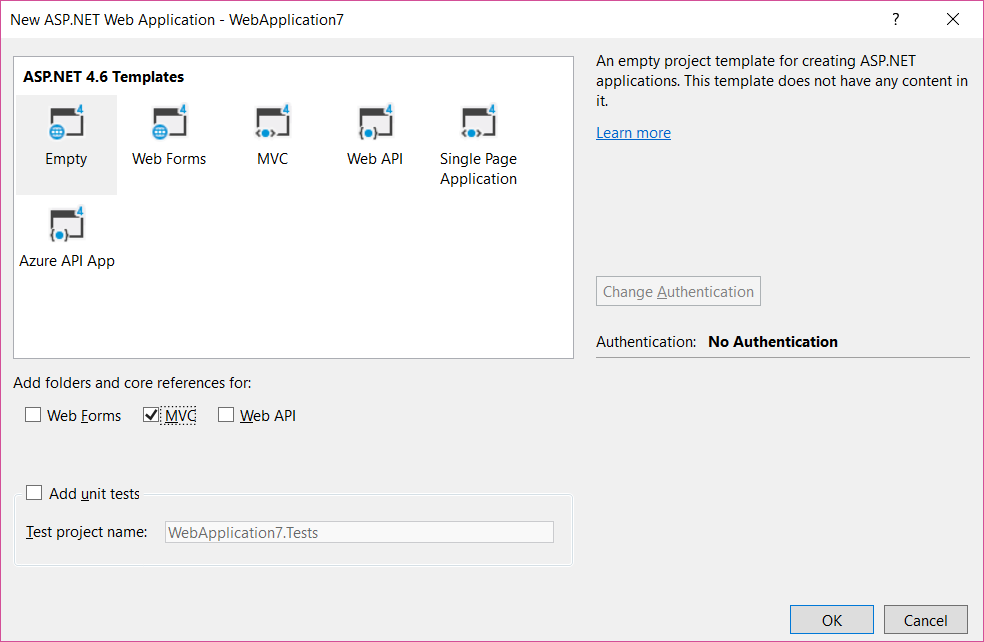
Task: Click the help question mark icon
Action: (896, 19)
